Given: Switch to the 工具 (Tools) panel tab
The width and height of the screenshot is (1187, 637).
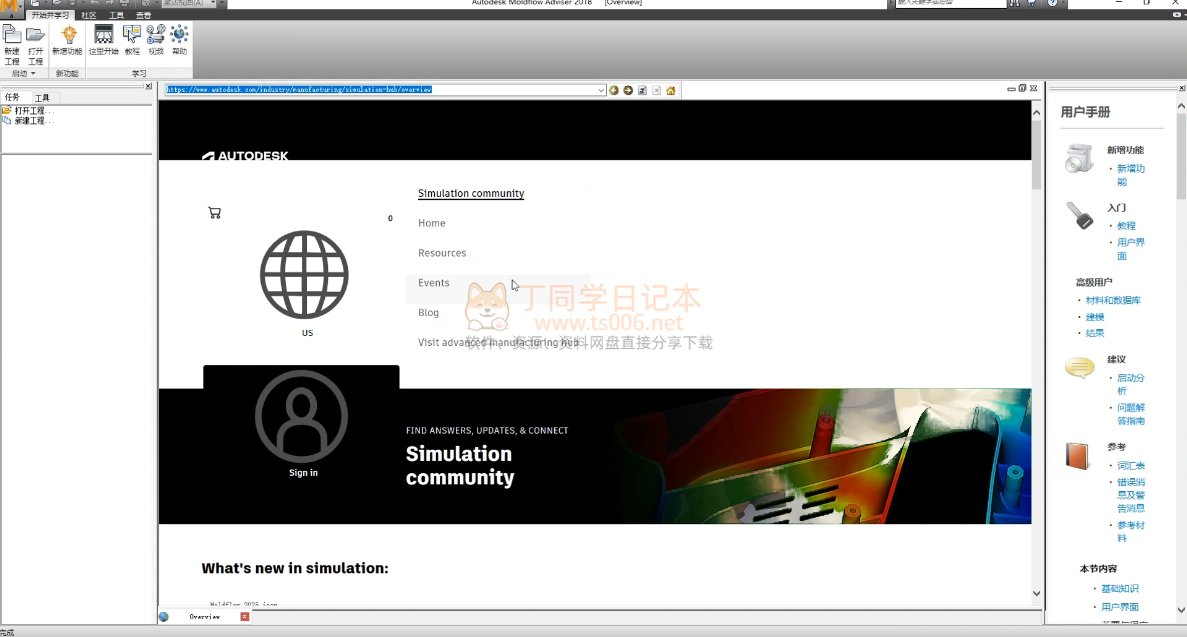Looking at the screenshot, I should pyautogui.click(x=42, y=98).
